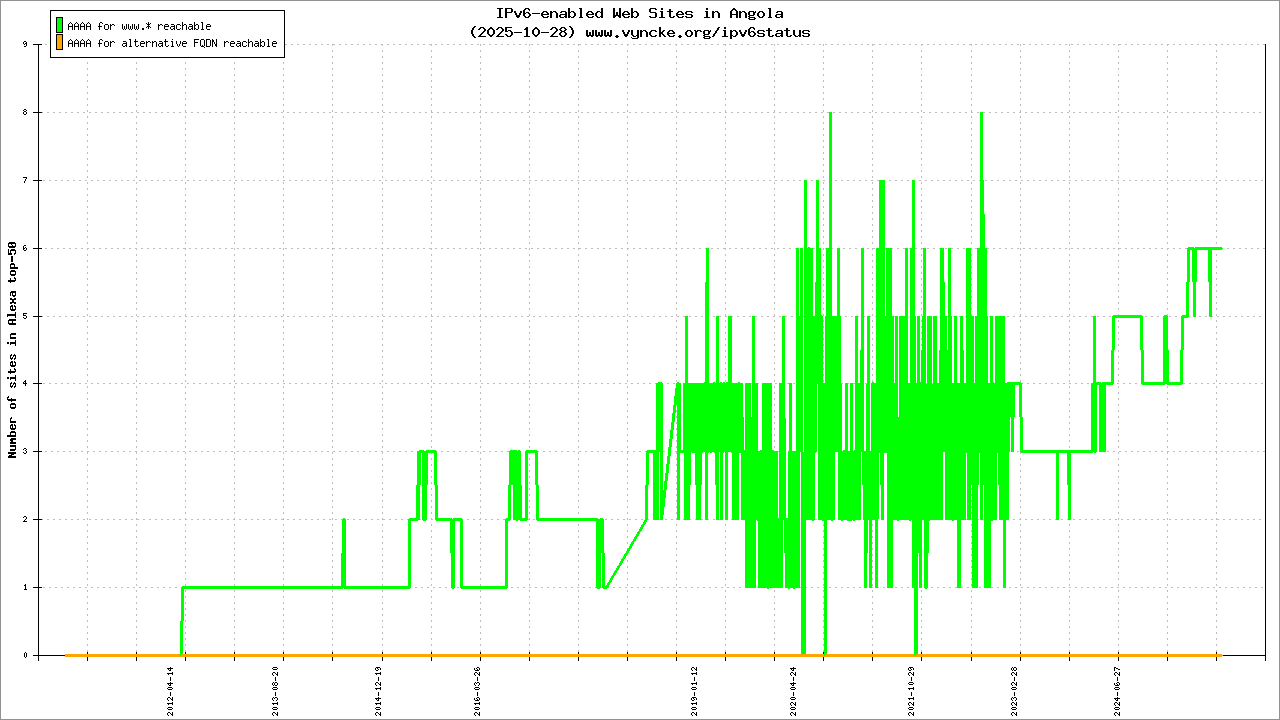Viewport: 1280px width, 720px height.
Task: Select 'AAAA for alternative FQDN reachable' legend label
Action: pos(172,44)
